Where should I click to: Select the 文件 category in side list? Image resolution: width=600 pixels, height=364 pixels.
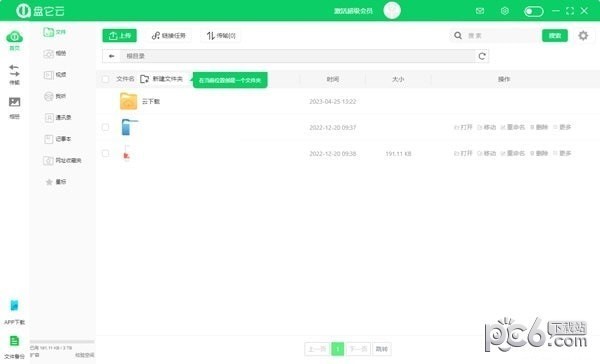click(x=54, y=32)
